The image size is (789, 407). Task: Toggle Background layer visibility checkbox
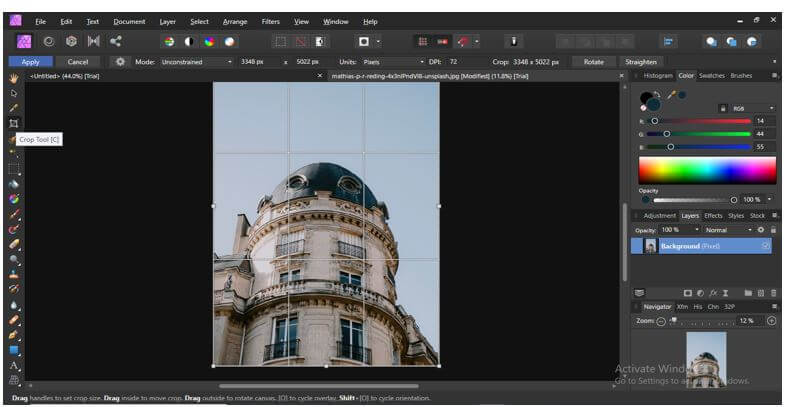click(765, 246)
